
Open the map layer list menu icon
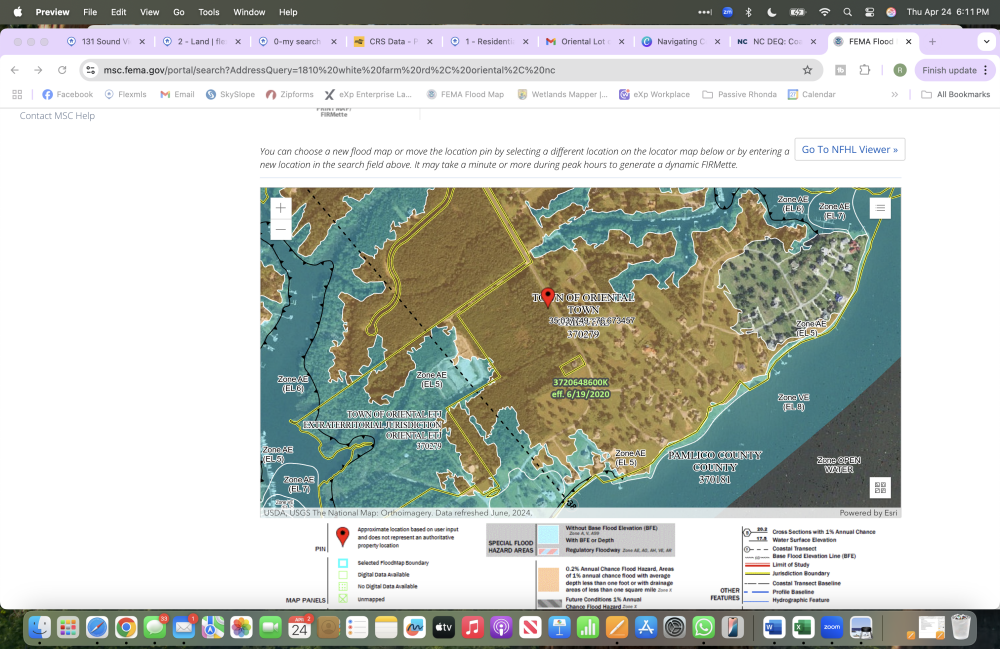[x=880, y=208]
